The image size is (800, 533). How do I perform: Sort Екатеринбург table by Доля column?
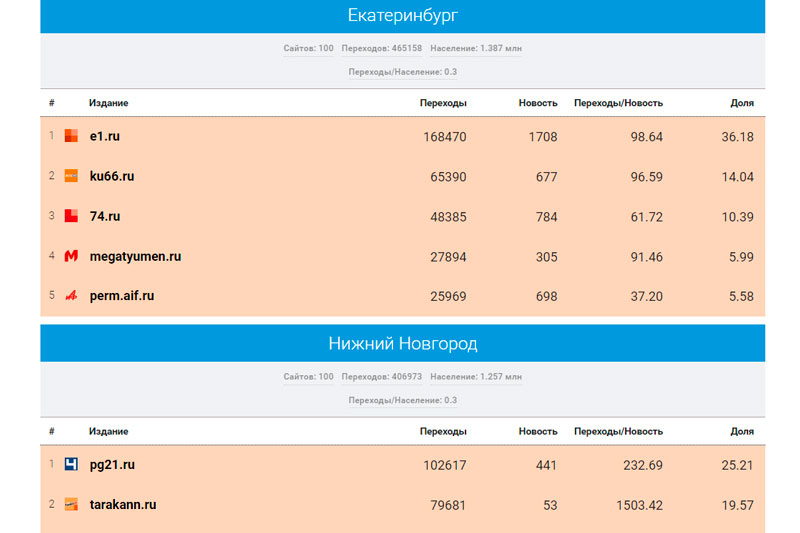[741, 103]
